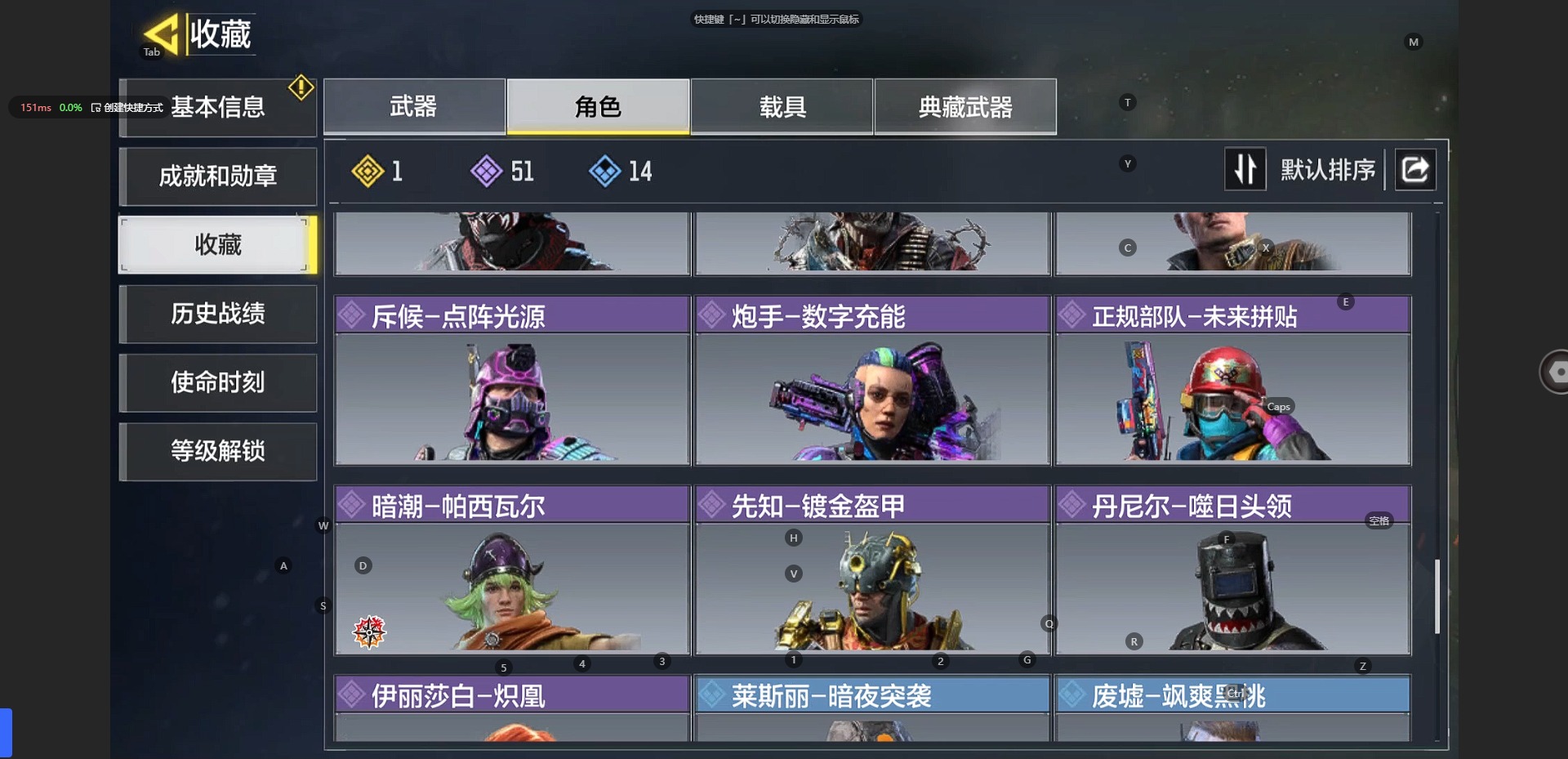Select 成就和勋章 in the sidebar
The width and height of the screenshot is (1568, 759).
218,176
